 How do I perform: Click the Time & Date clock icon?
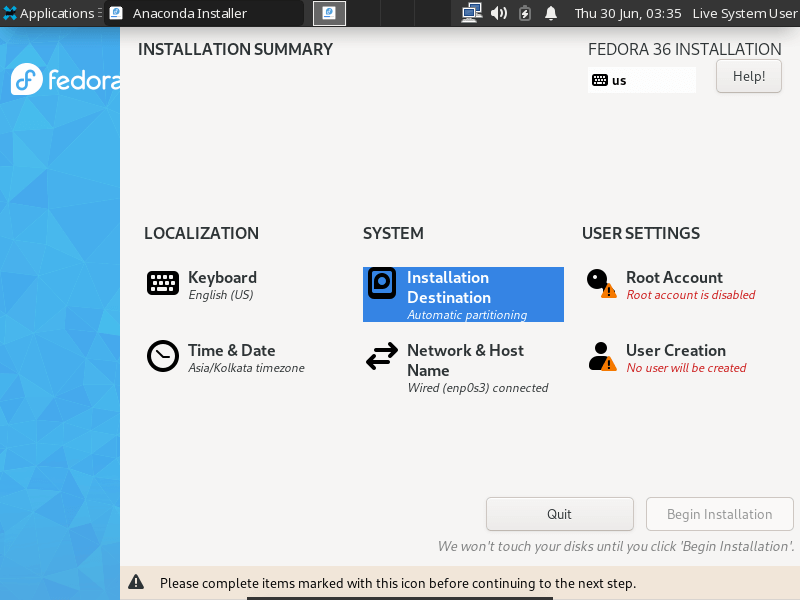pyautogui.click(x=163, y=356)
